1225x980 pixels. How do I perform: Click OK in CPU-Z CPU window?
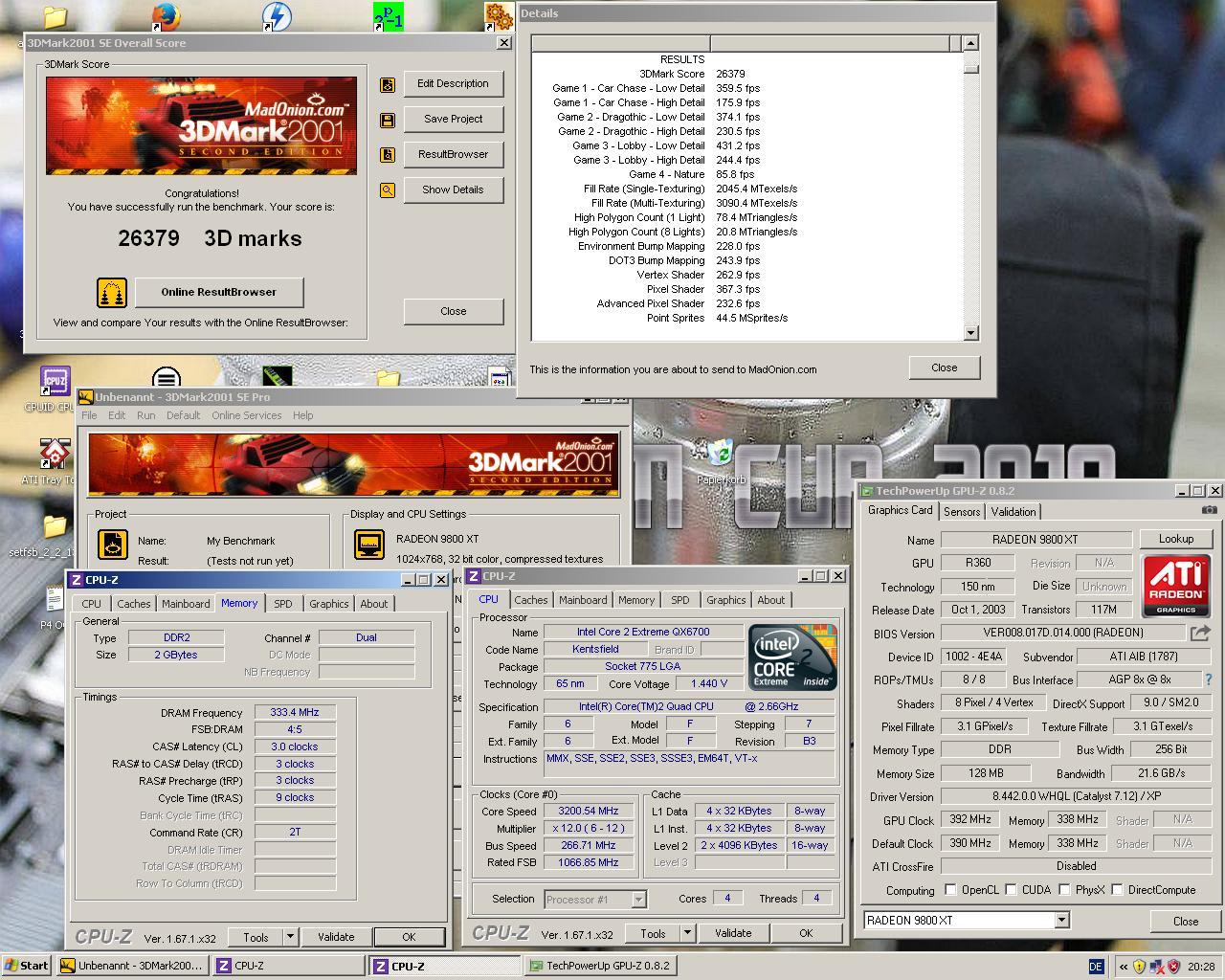(x=806, y=934)
